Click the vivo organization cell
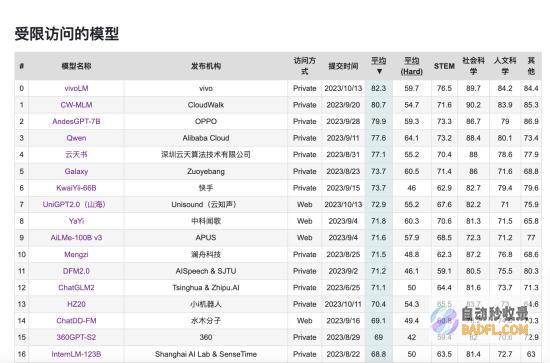Image resolution: width=550 pixels, height=363 pixels. point(206,88)
